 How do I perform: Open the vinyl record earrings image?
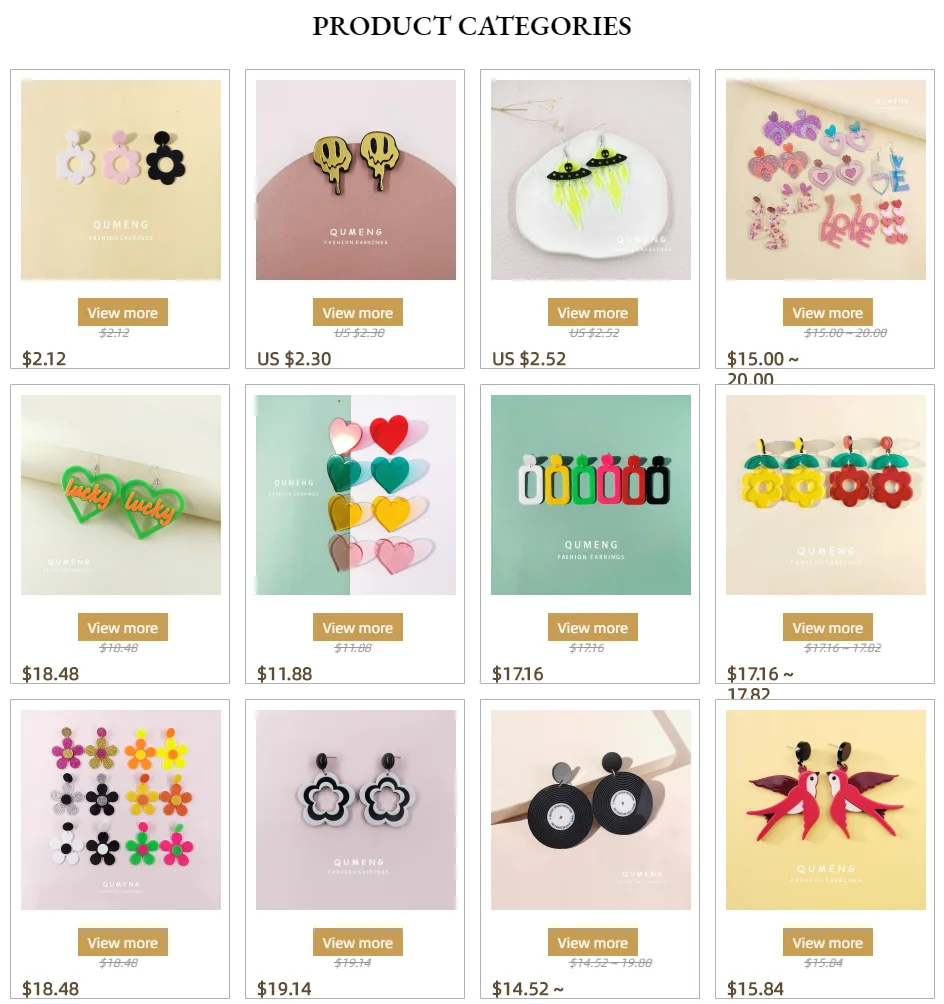coord(590,810)
